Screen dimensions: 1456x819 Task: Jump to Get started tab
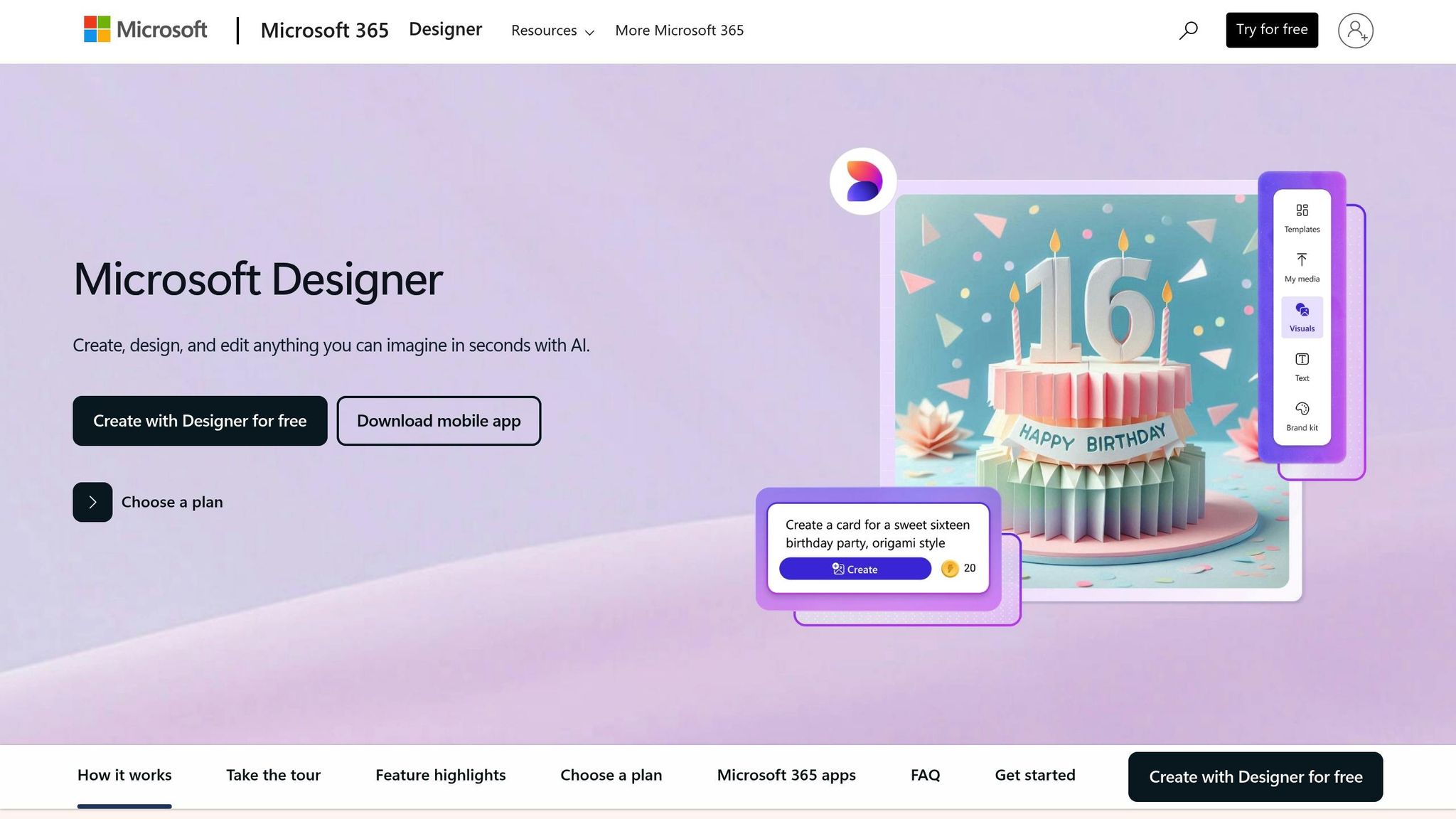coord(1035,776)
